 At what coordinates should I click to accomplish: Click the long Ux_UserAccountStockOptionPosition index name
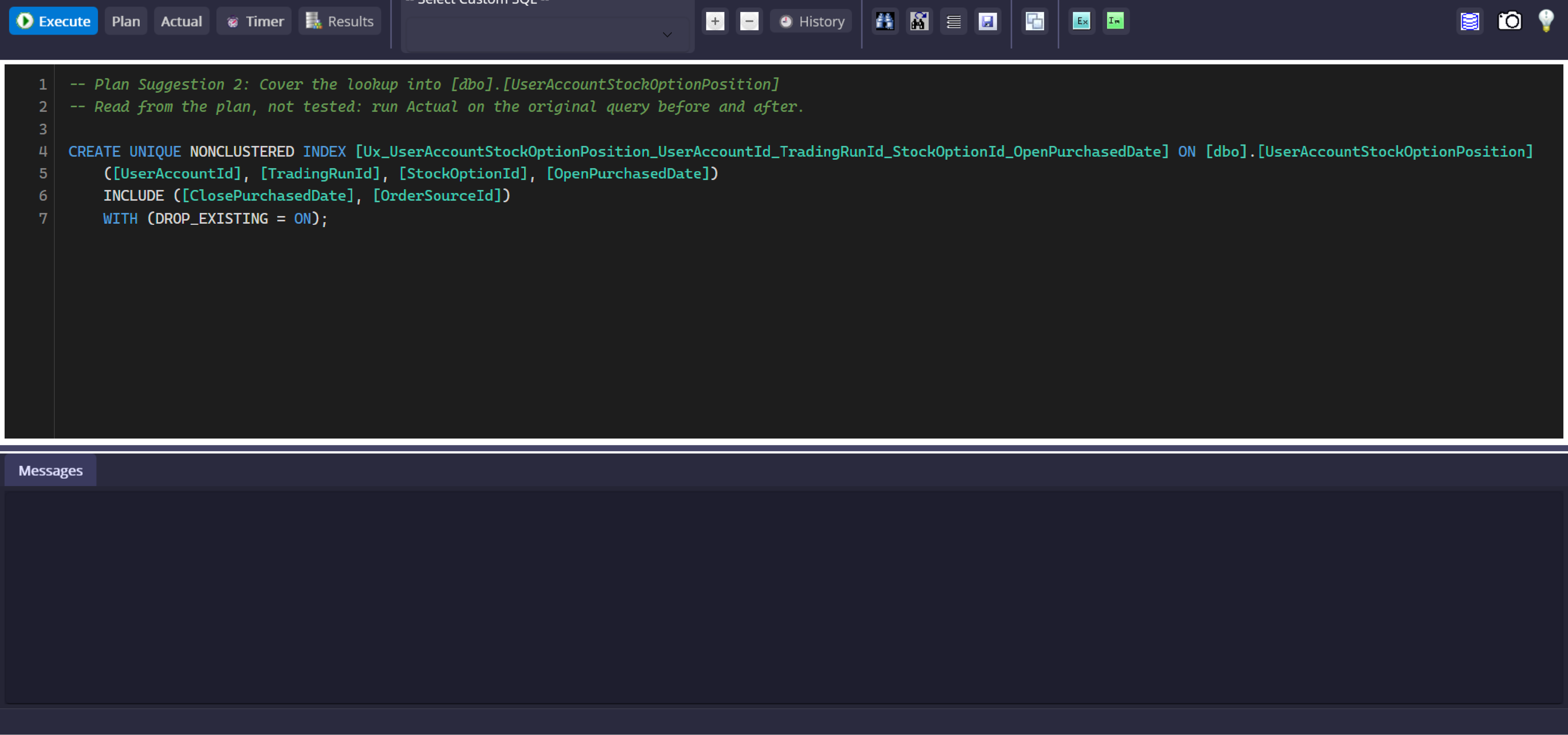click(x=762, y=151)
